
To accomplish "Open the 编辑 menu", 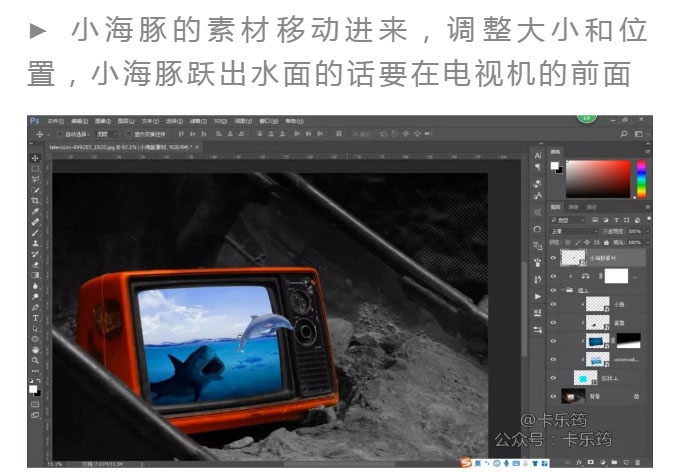I will [79, 121].
